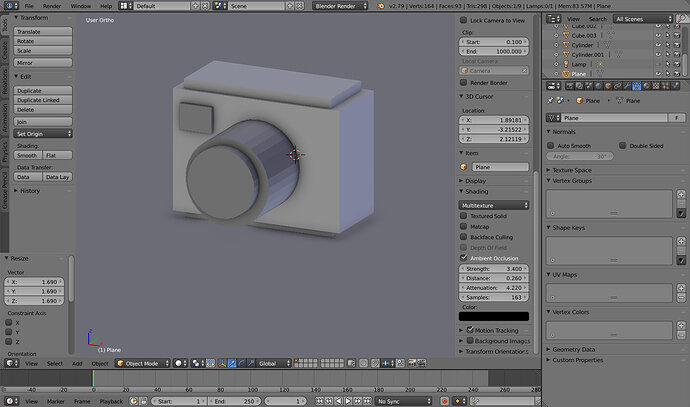Hide Cylinder.001 with its eye icon
Viewport: 690px width, 407px height.
tap(658, 55)
